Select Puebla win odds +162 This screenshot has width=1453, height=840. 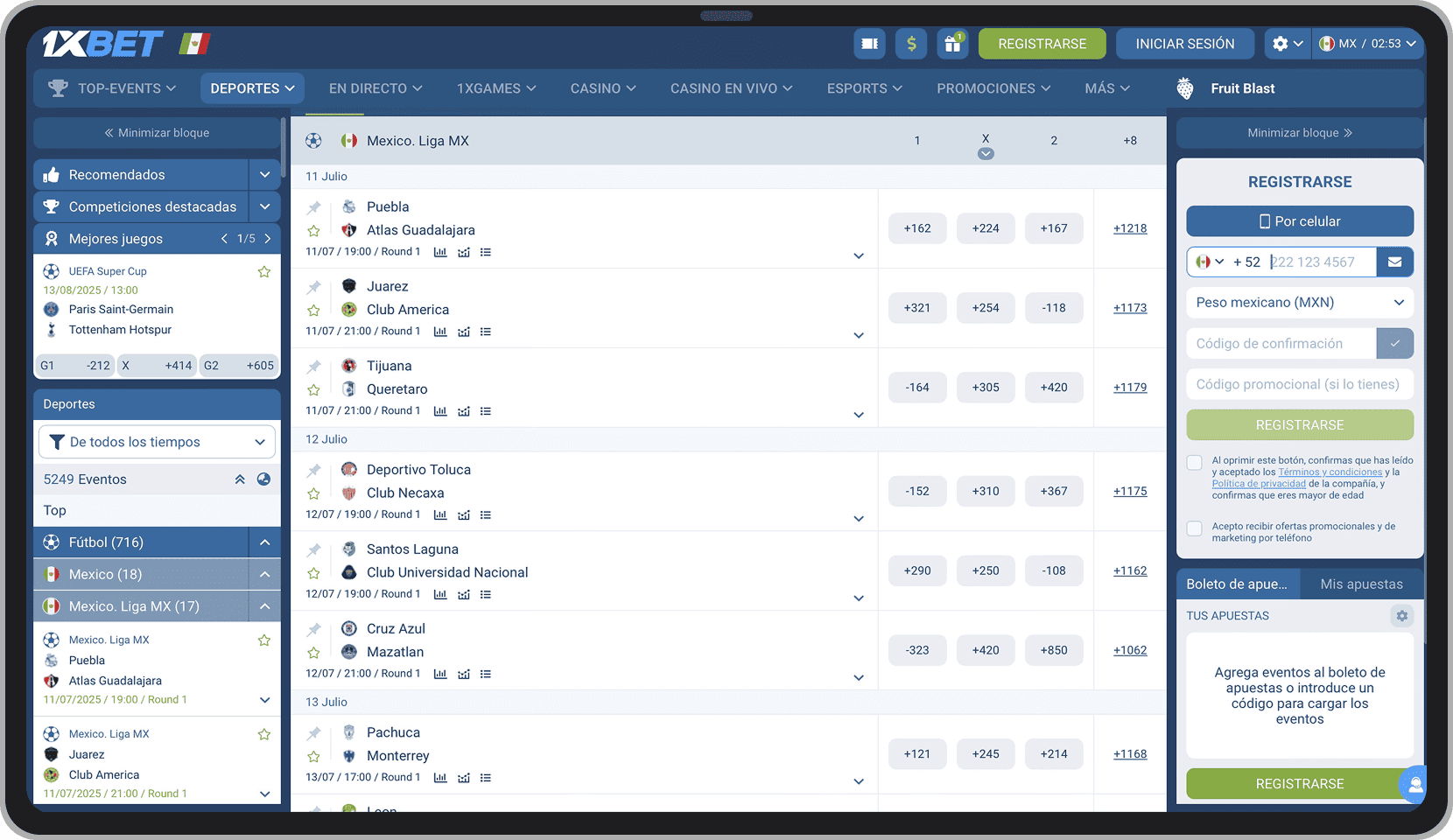917,228
